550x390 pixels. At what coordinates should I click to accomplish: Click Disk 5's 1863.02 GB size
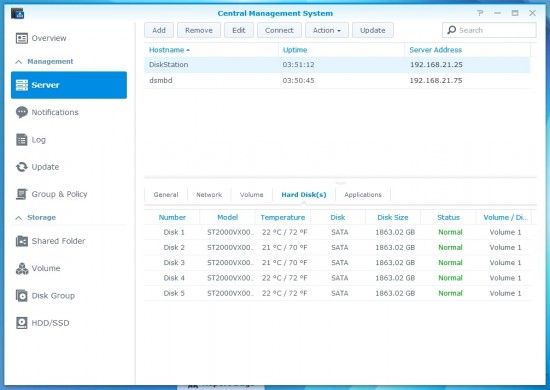(x=395, y=293)
